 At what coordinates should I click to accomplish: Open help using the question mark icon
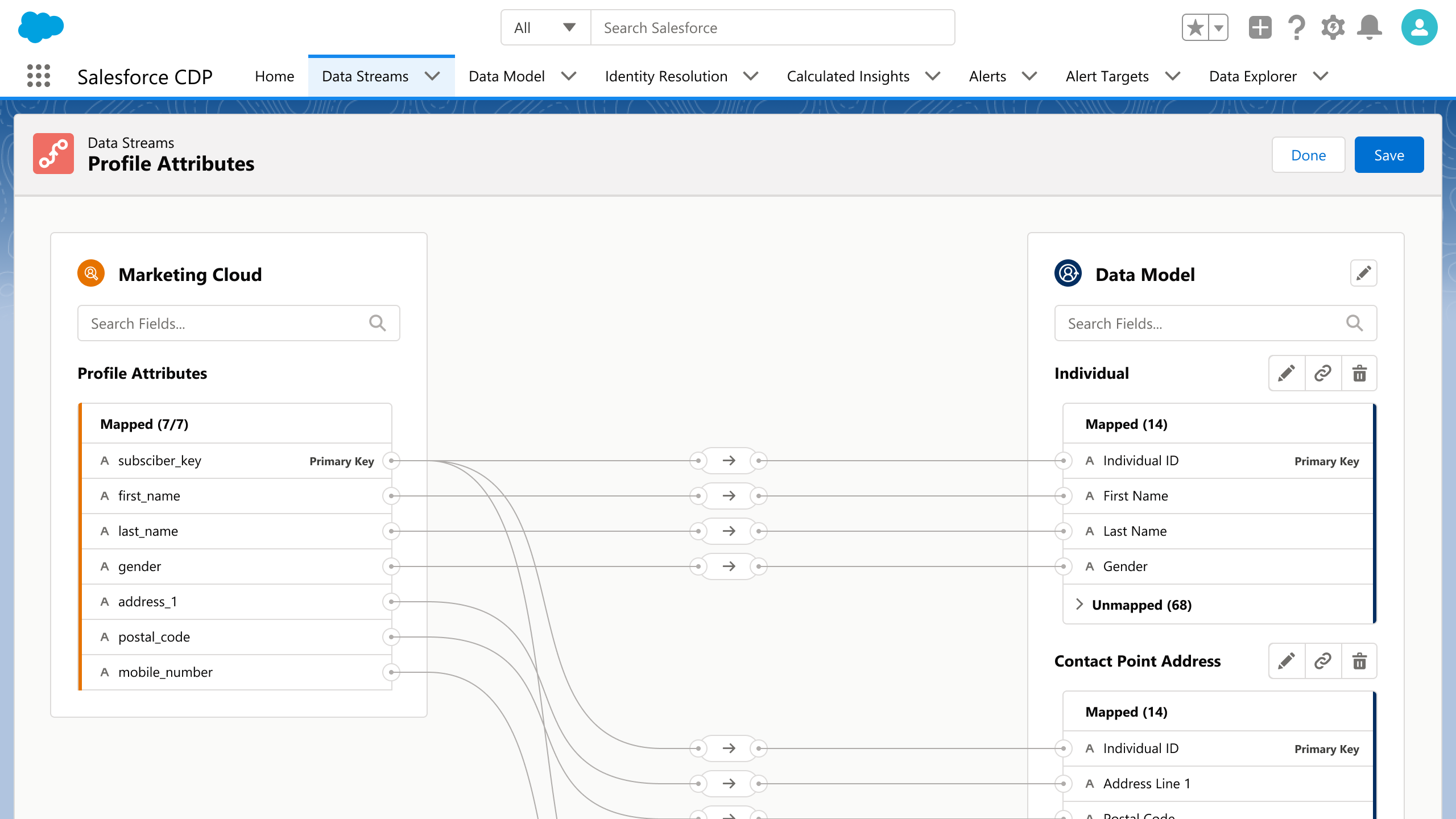click(x=1296, y=27)
